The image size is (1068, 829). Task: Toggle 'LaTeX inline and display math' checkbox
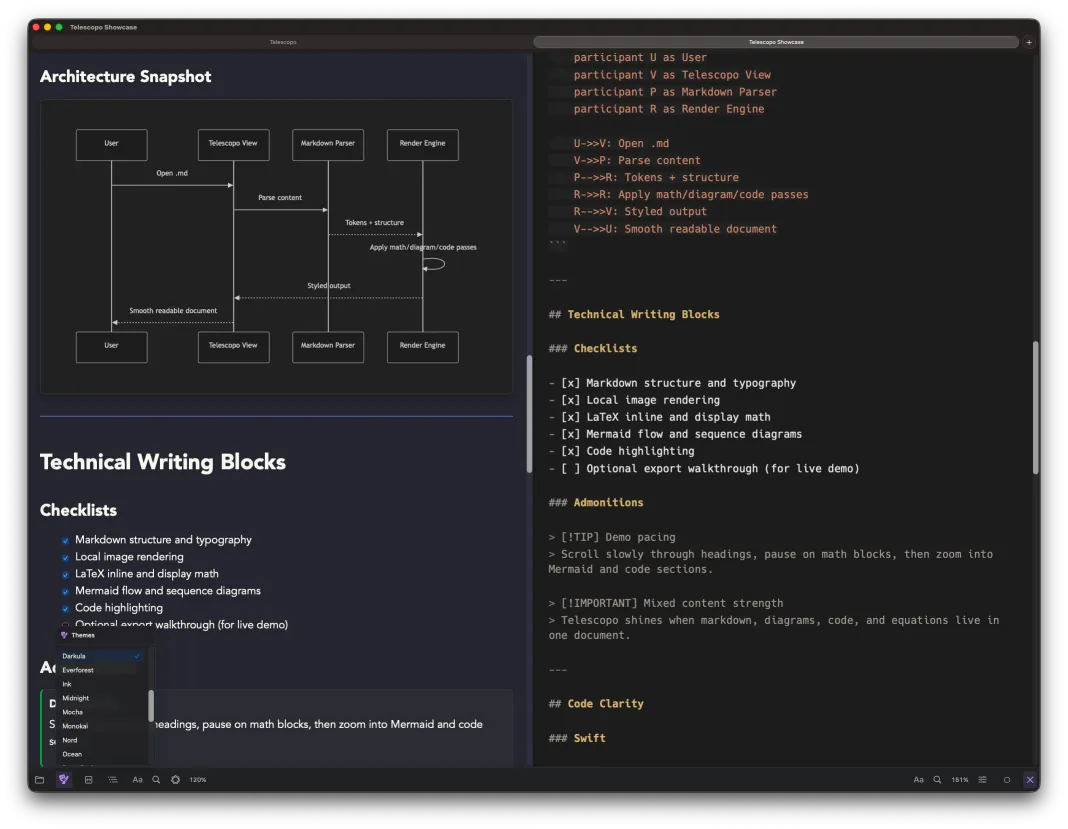(65, 575)
